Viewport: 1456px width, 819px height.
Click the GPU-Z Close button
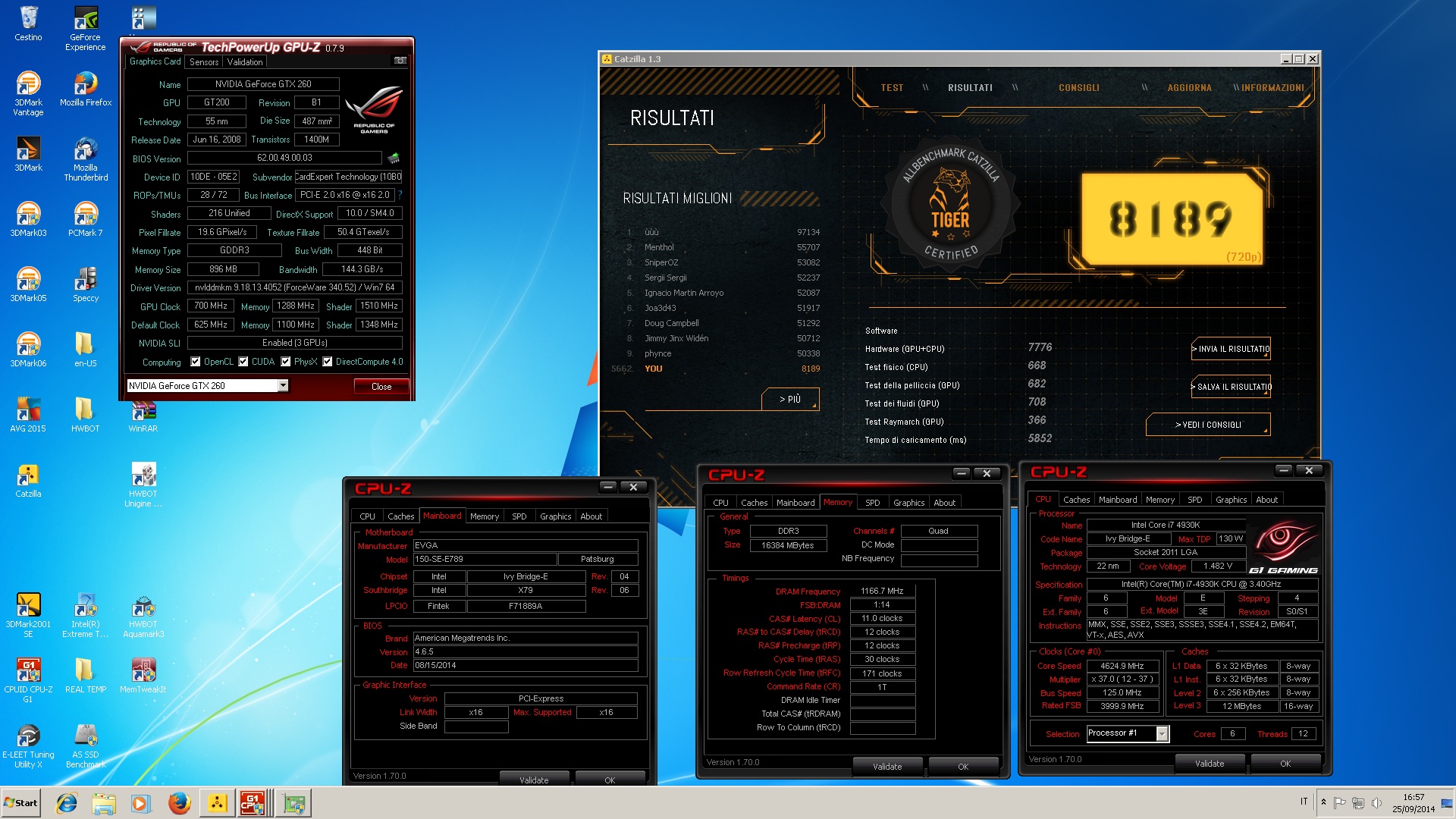click(381, 387)
